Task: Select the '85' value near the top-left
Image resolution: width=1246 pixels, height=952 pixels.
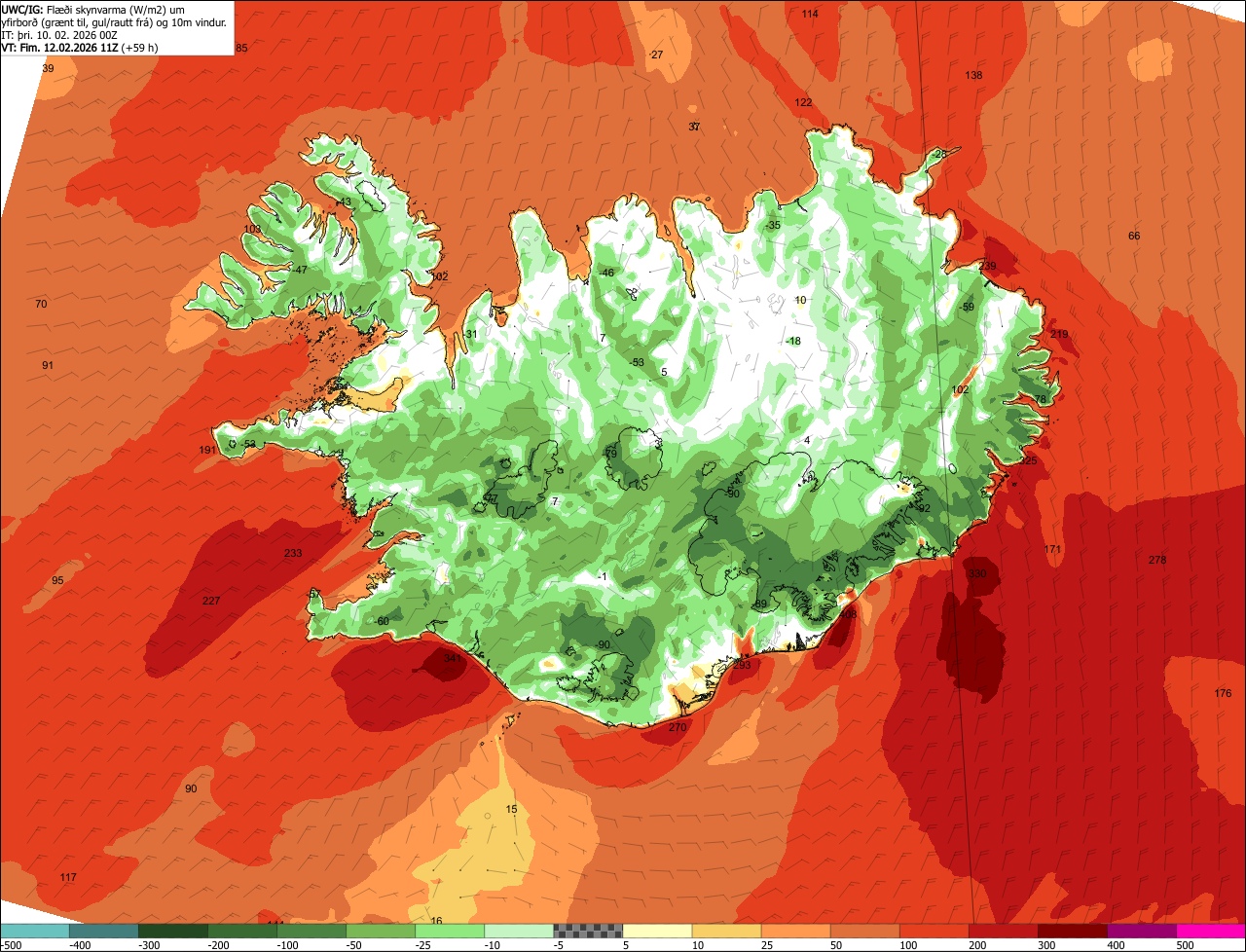Action: [242, 48]
